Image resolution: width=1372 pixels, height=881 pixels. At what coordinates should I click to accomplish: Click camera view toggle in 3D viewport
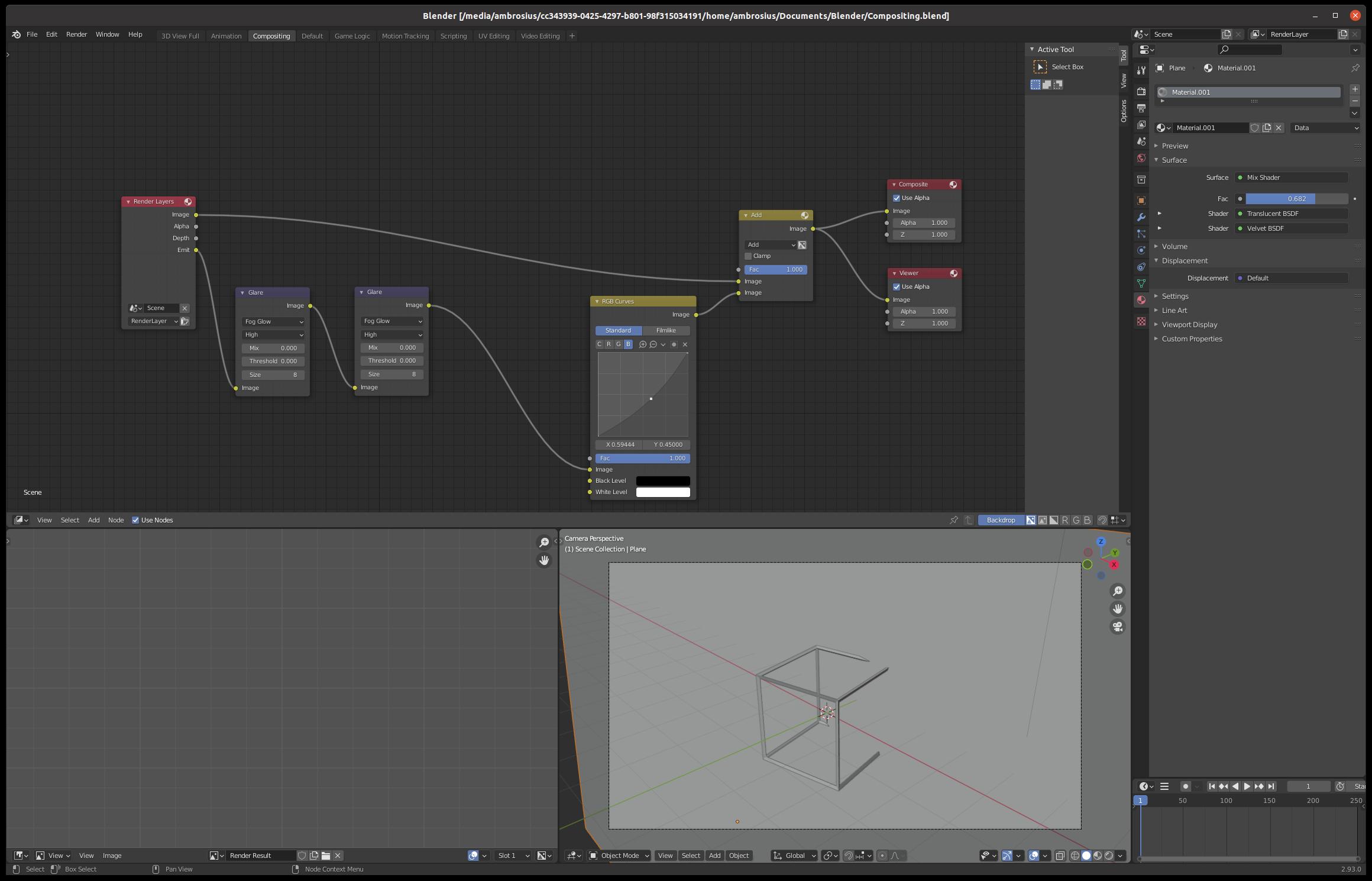pos(1117,627)
